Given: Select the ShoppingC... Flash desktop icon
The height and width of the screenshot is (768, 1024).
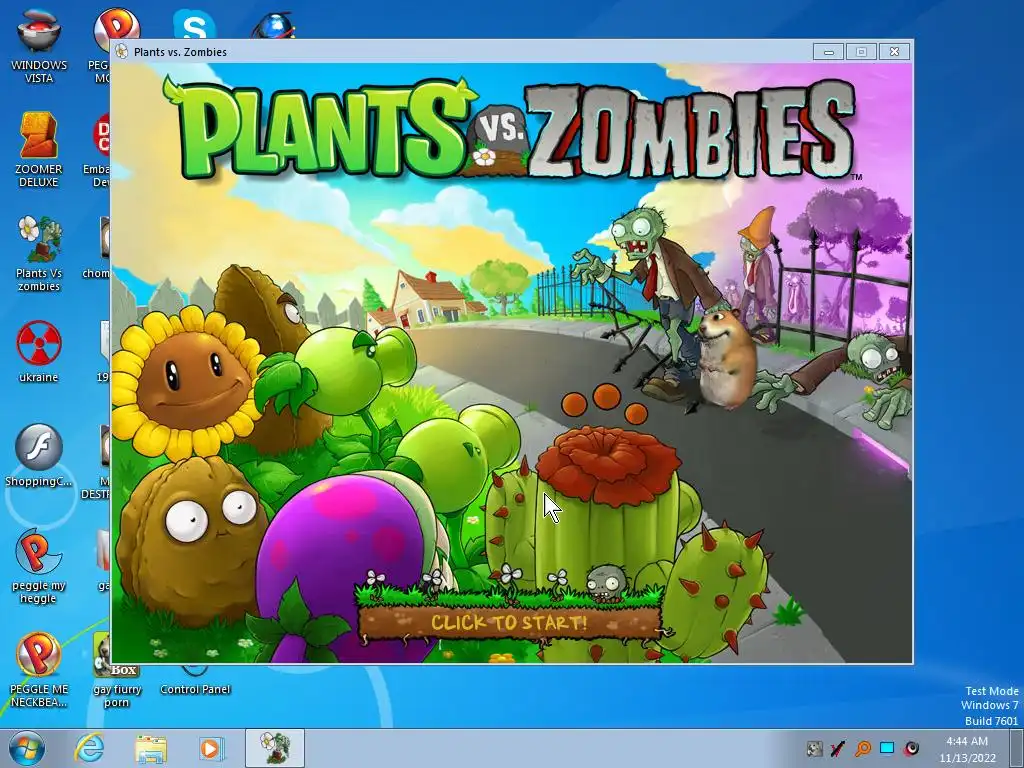Looking at the screenshot, I should point(39,455).
